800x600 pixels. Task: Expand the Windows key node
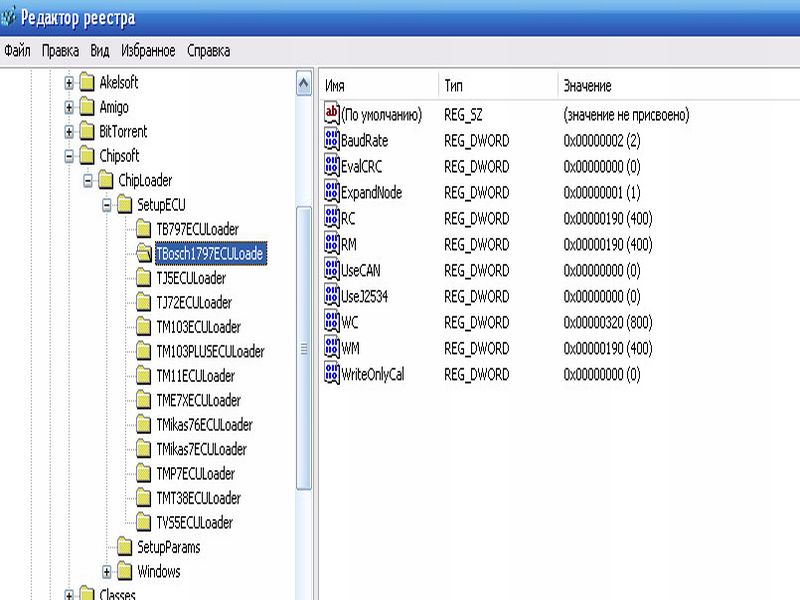[x=107, y=572]
